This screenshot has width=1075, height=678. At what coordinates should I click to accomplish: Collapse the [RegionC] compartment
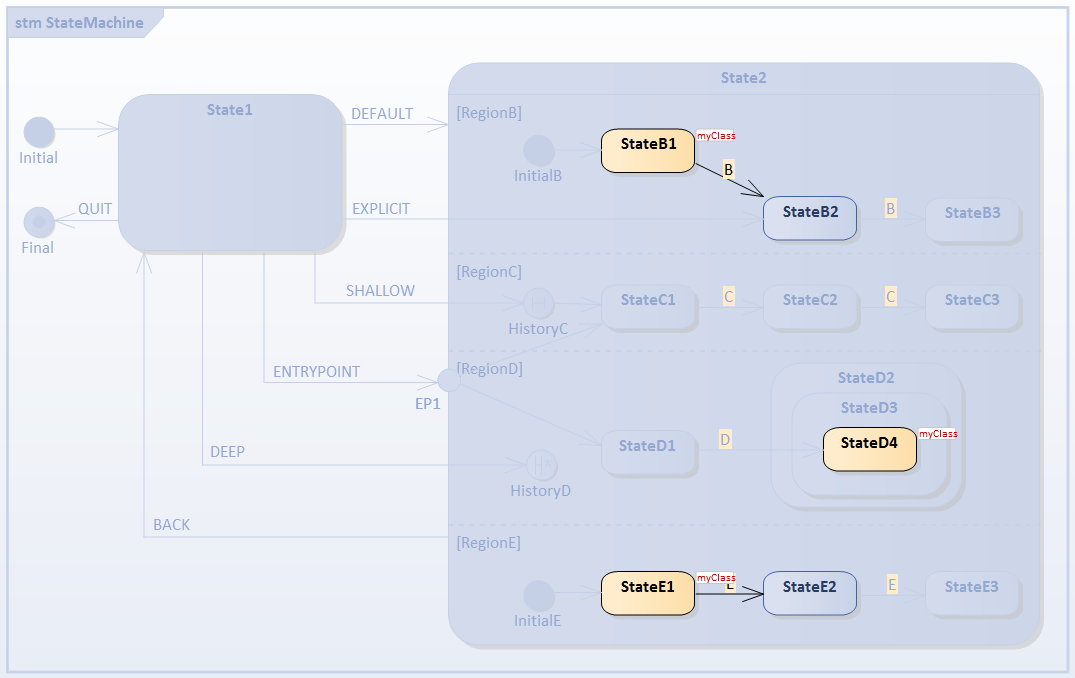click(489, 271)
